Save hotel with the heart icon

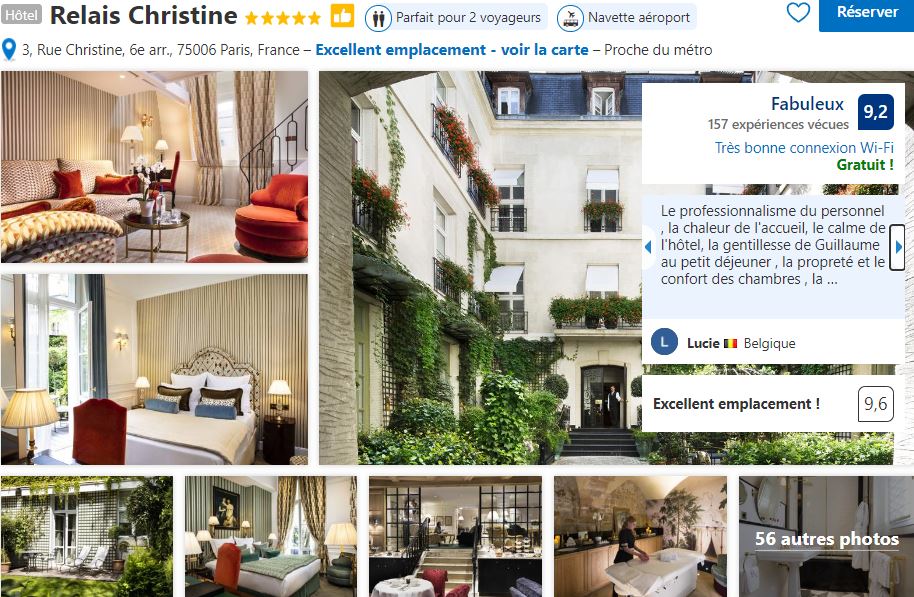(x=798, y=12)
